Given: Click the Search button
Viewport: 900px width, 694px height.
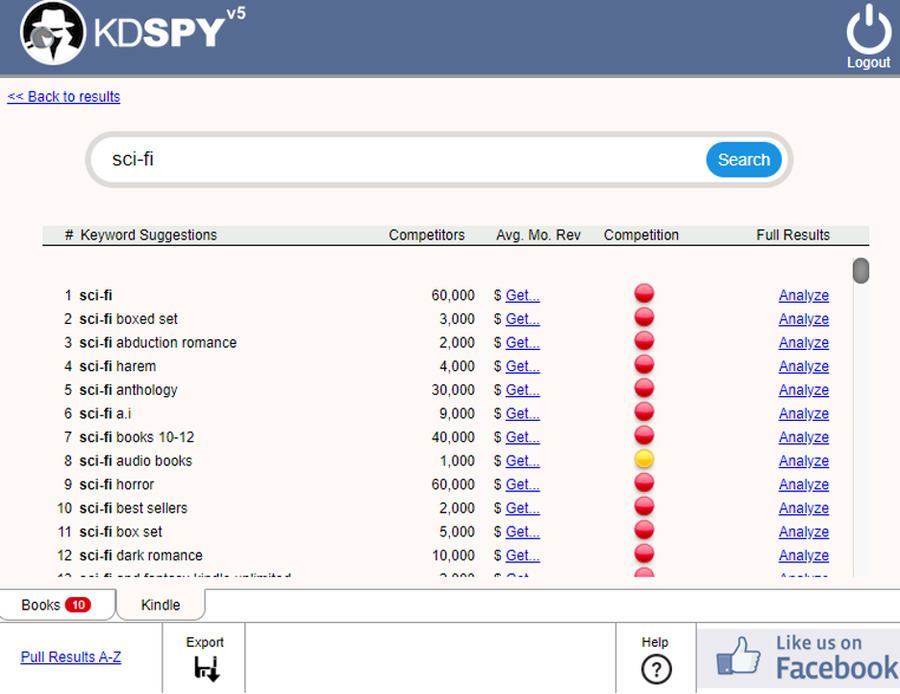Looking at the screenshot, I should [743, 159].
